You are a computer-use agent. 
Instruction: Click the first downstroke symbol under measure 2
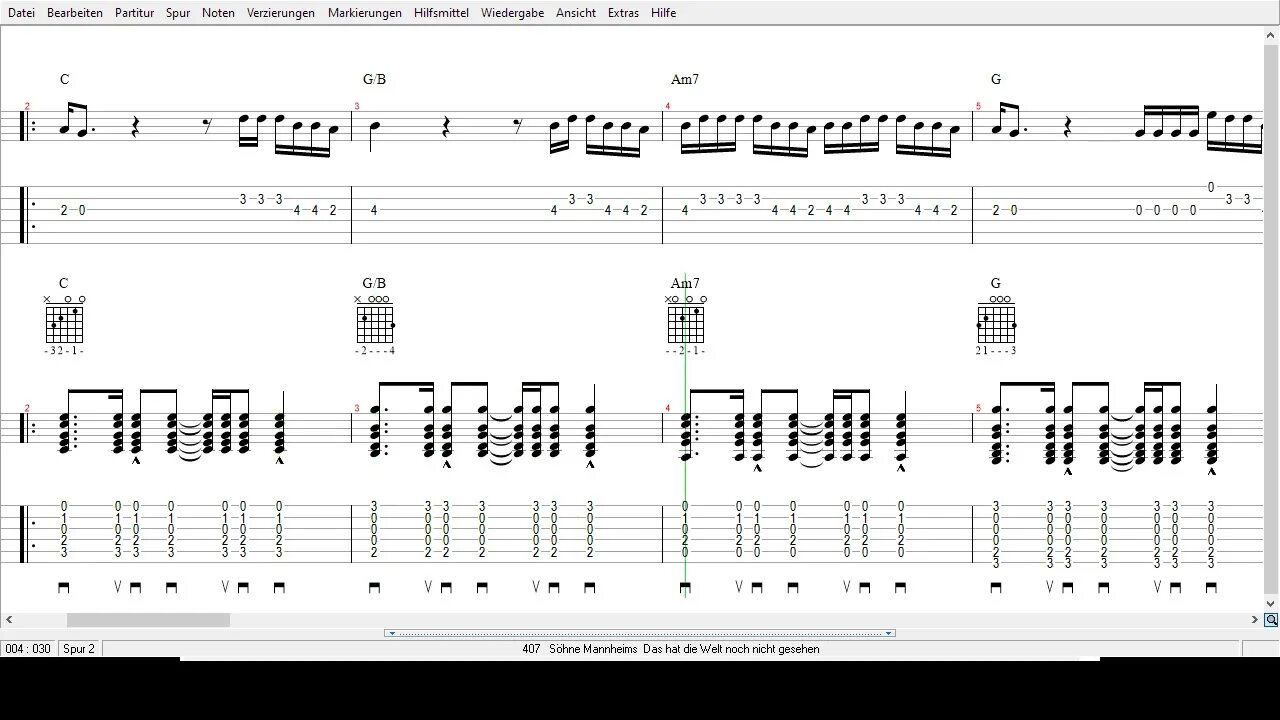(x=64, y=588)
